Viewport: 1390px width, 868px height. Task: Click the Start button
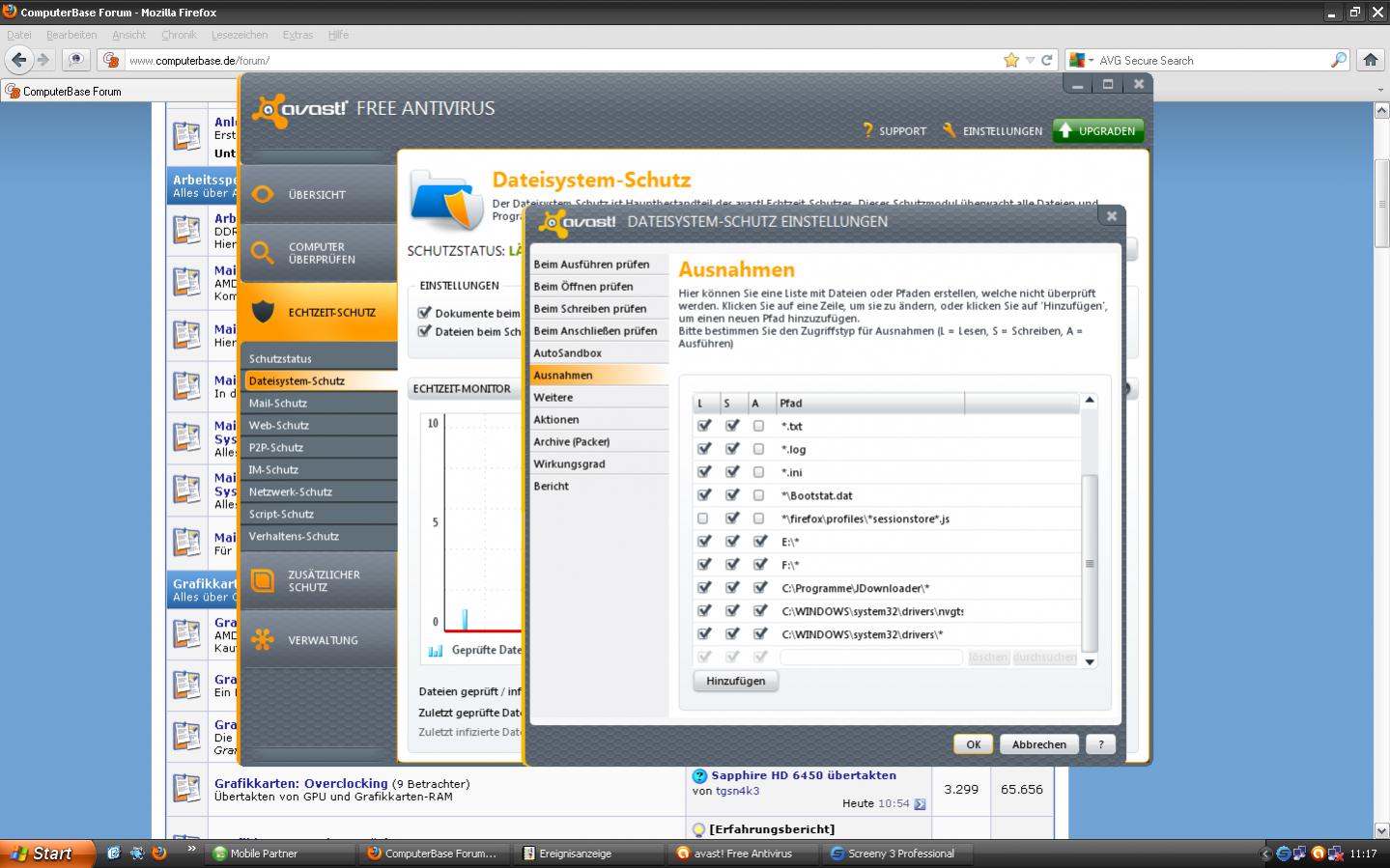click(48, 854)
